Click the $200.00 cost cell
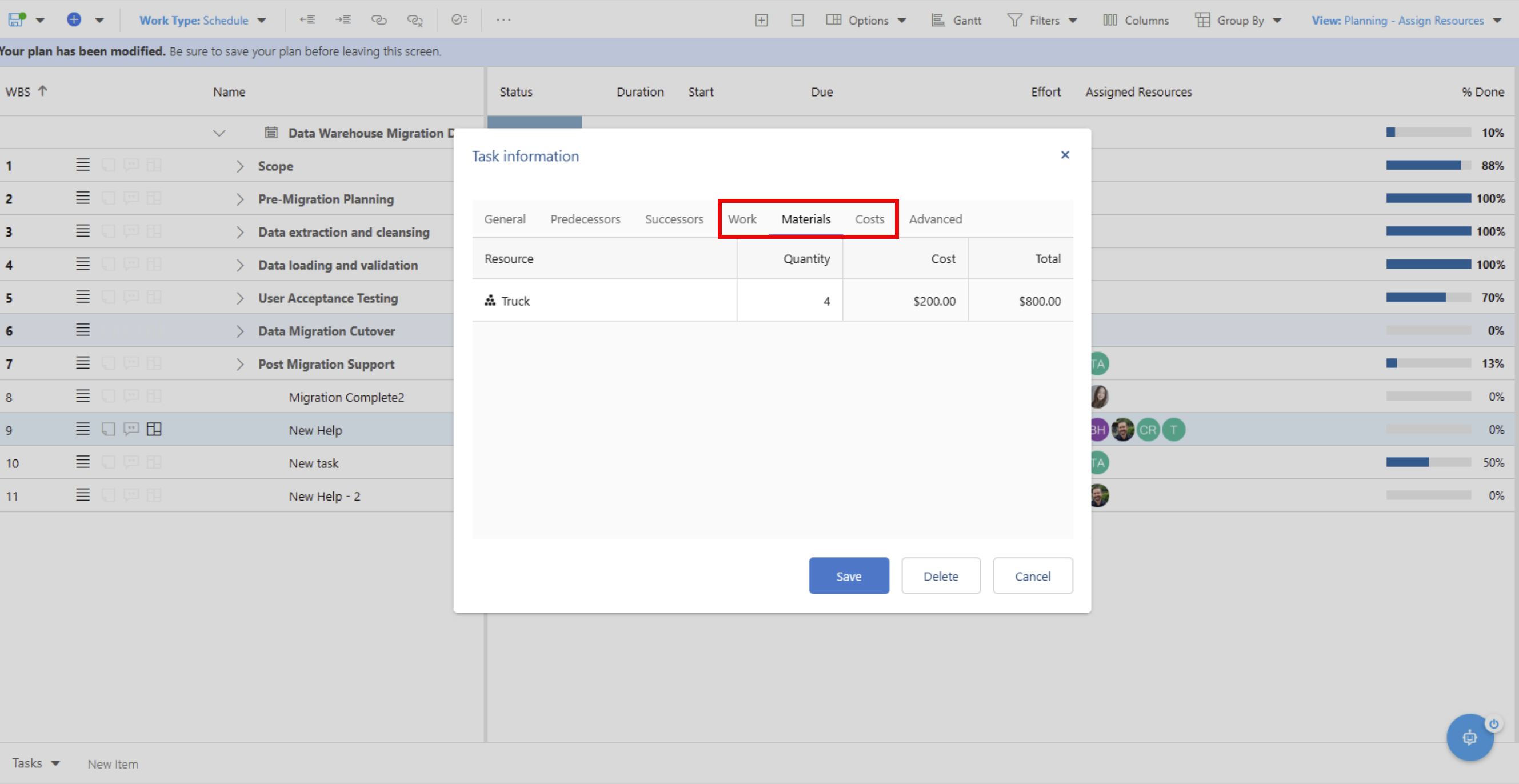 coord(905,301)
